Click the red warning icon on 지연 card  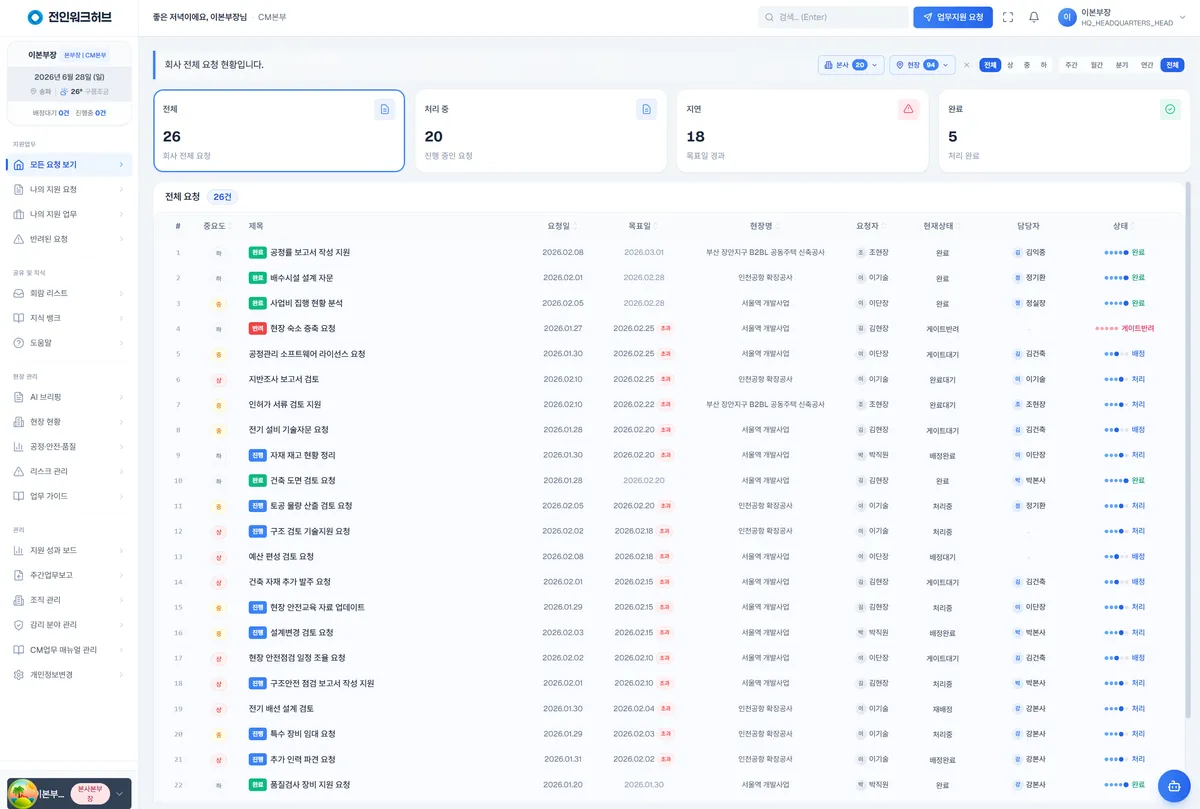click(x=908, y=109)
